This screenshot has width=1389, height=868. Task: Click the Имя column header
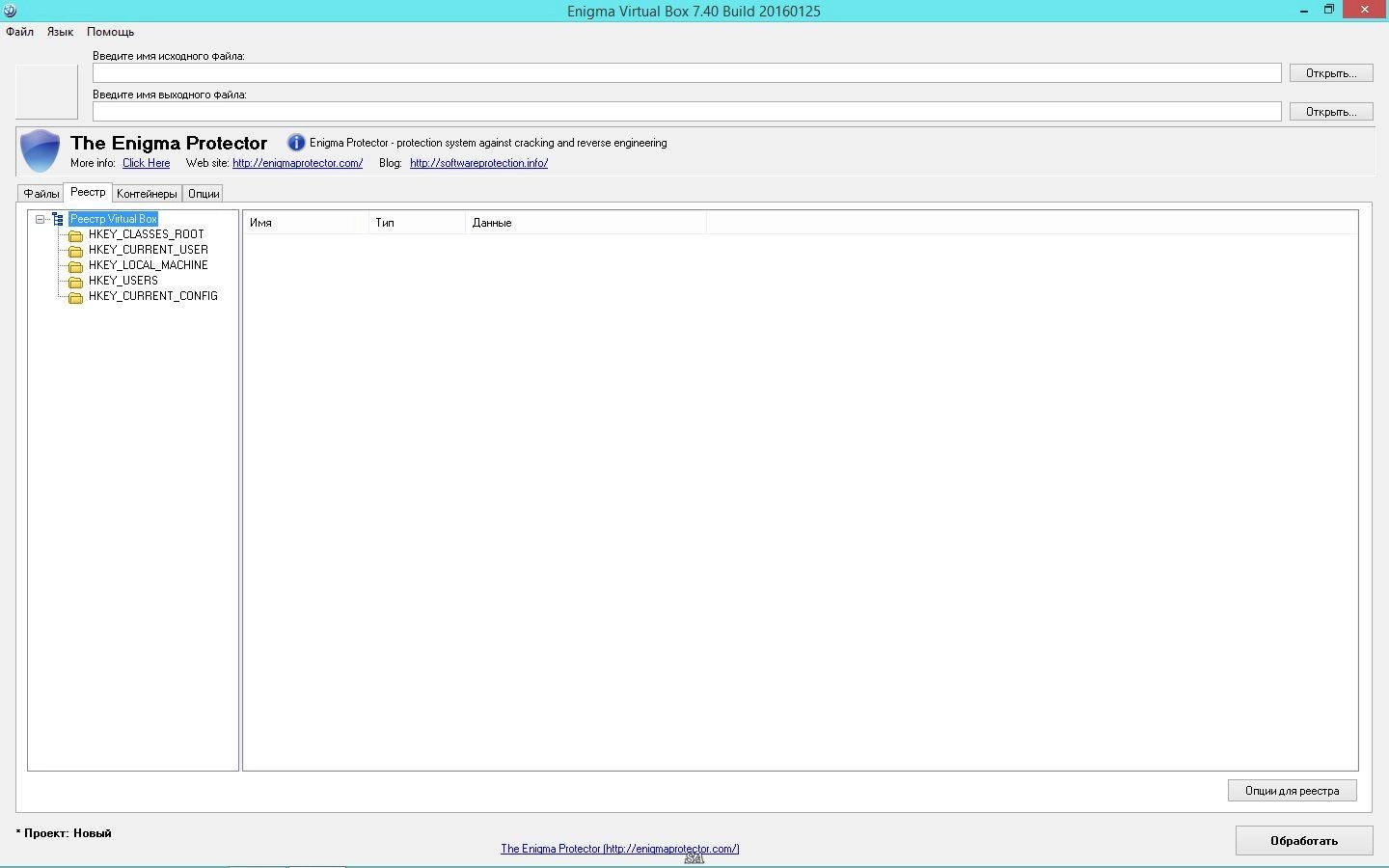(306, 223)
